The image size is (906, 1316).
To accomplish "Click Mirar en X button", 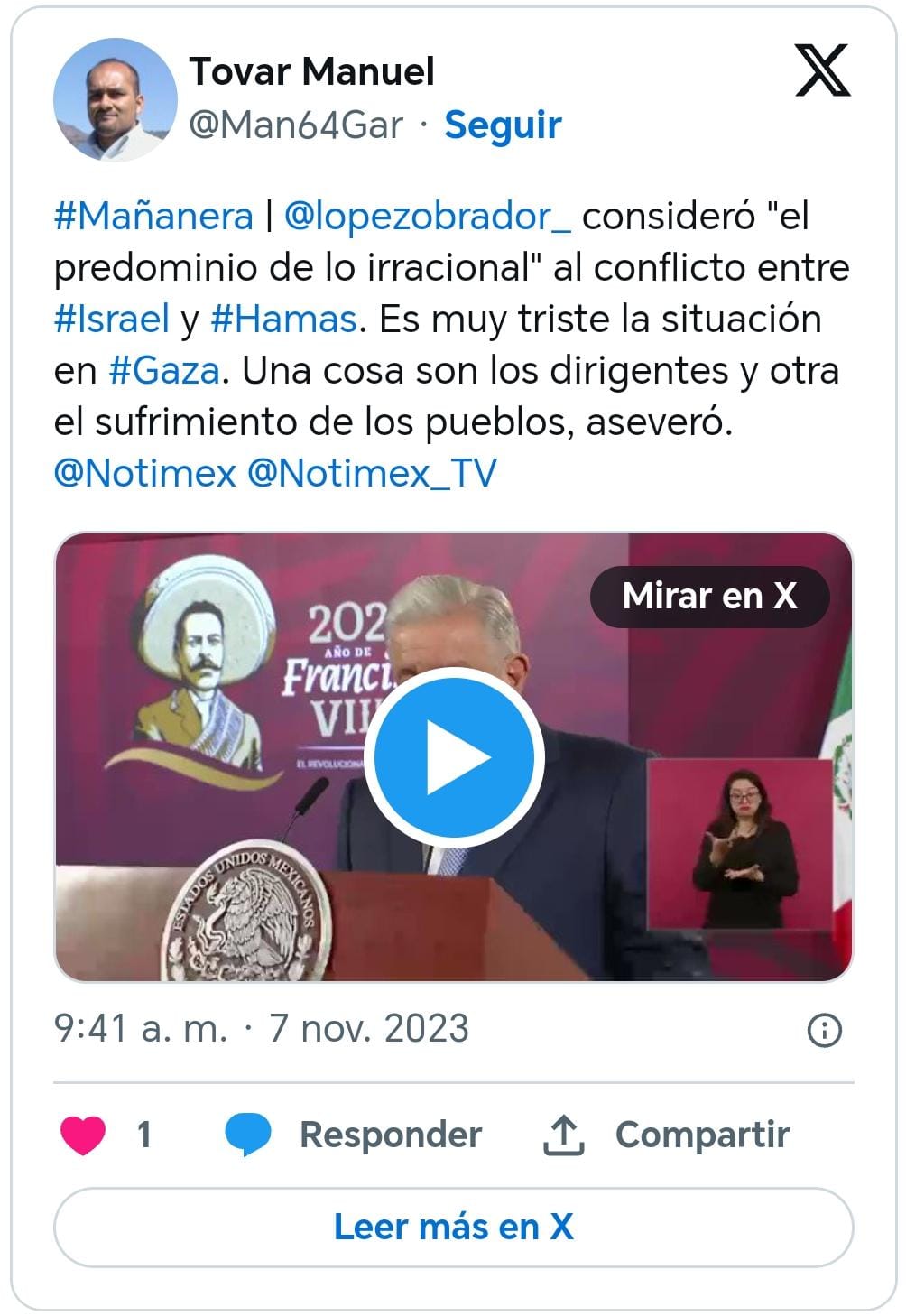I will pyautogui.click(x=709, y=596).
